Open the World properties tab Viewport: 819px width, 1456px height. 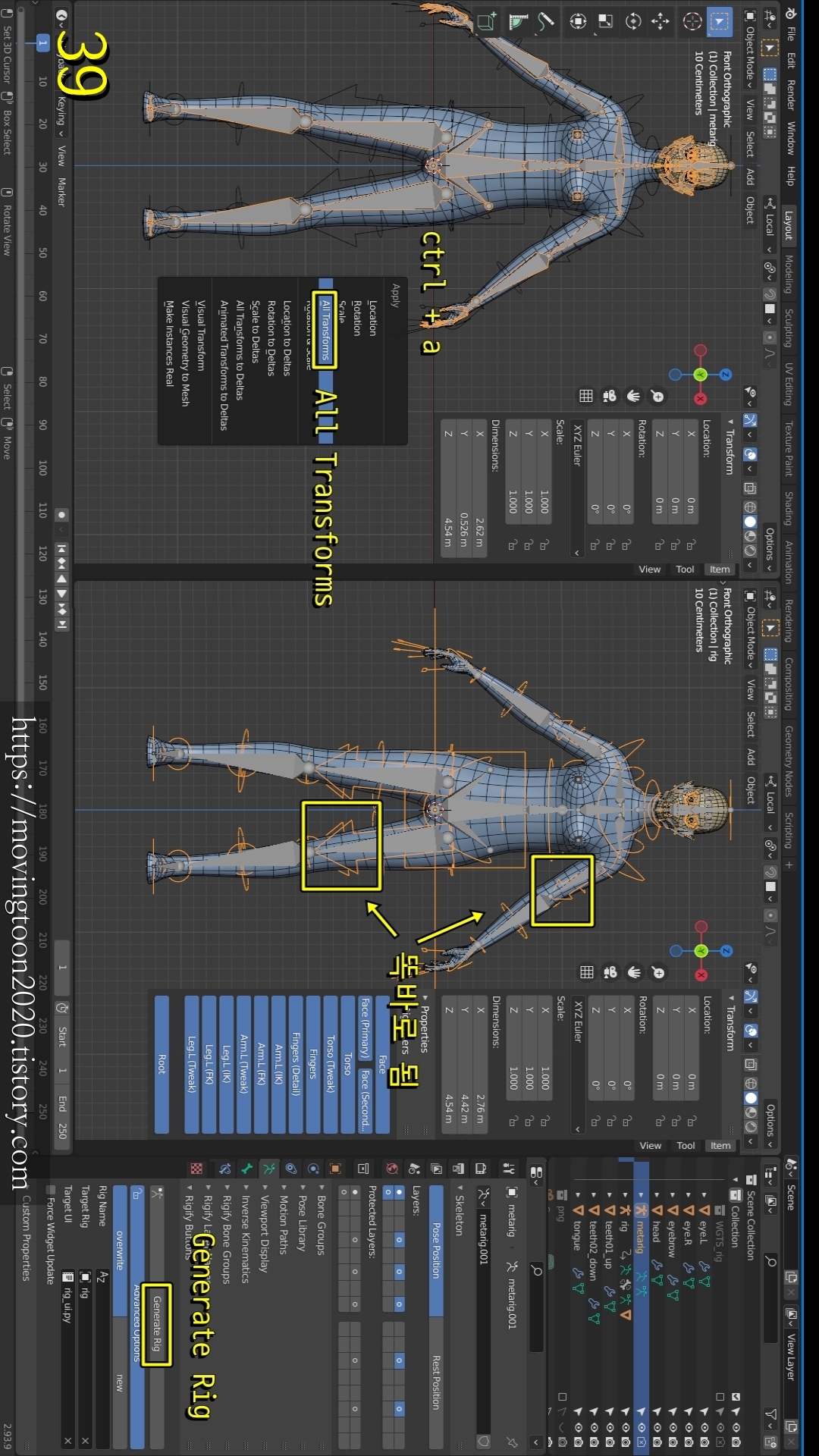point(392,1169)
